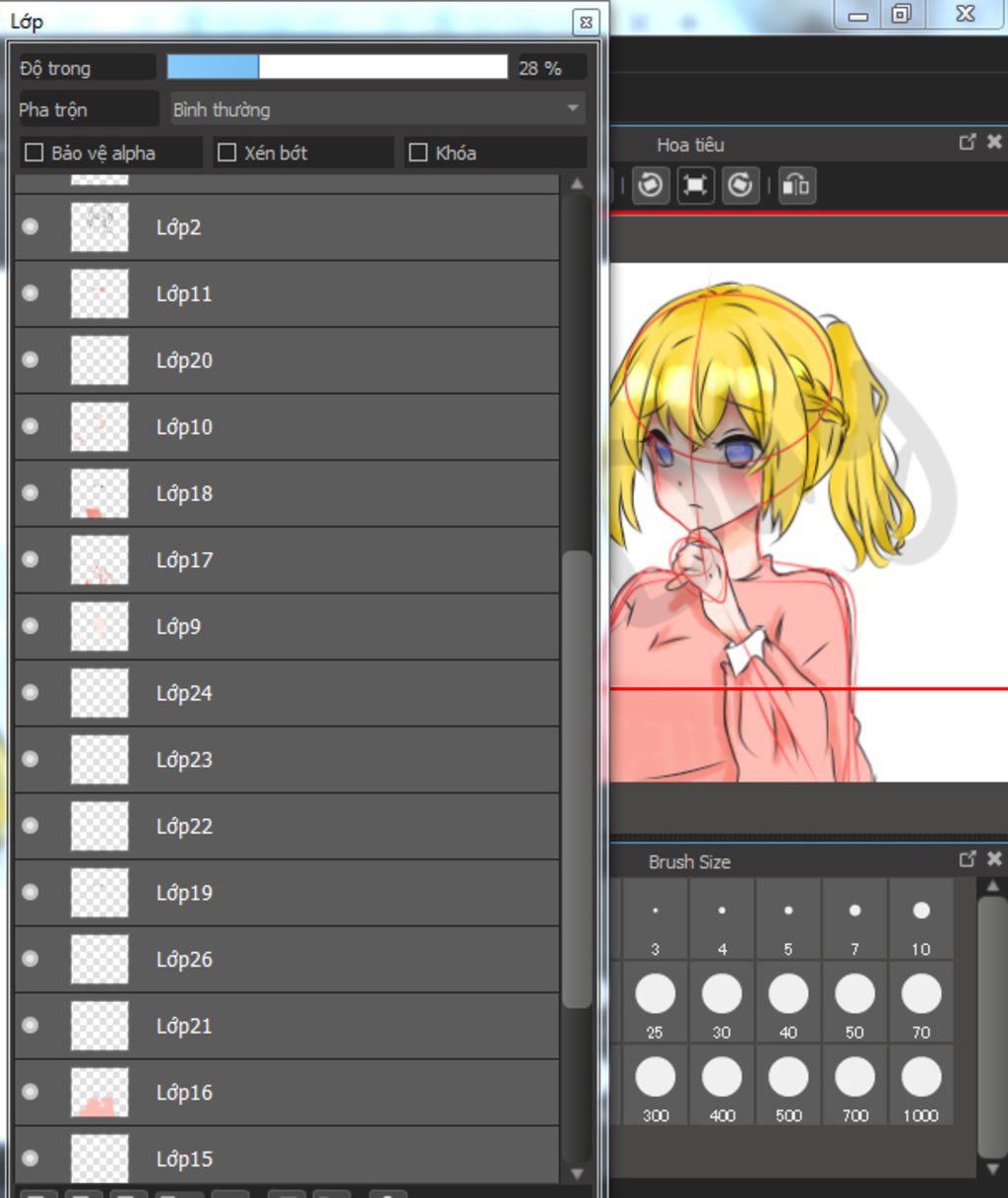Toggle visibility of layer Lớp2
1008x1198 pixels.
click(31, 227)
